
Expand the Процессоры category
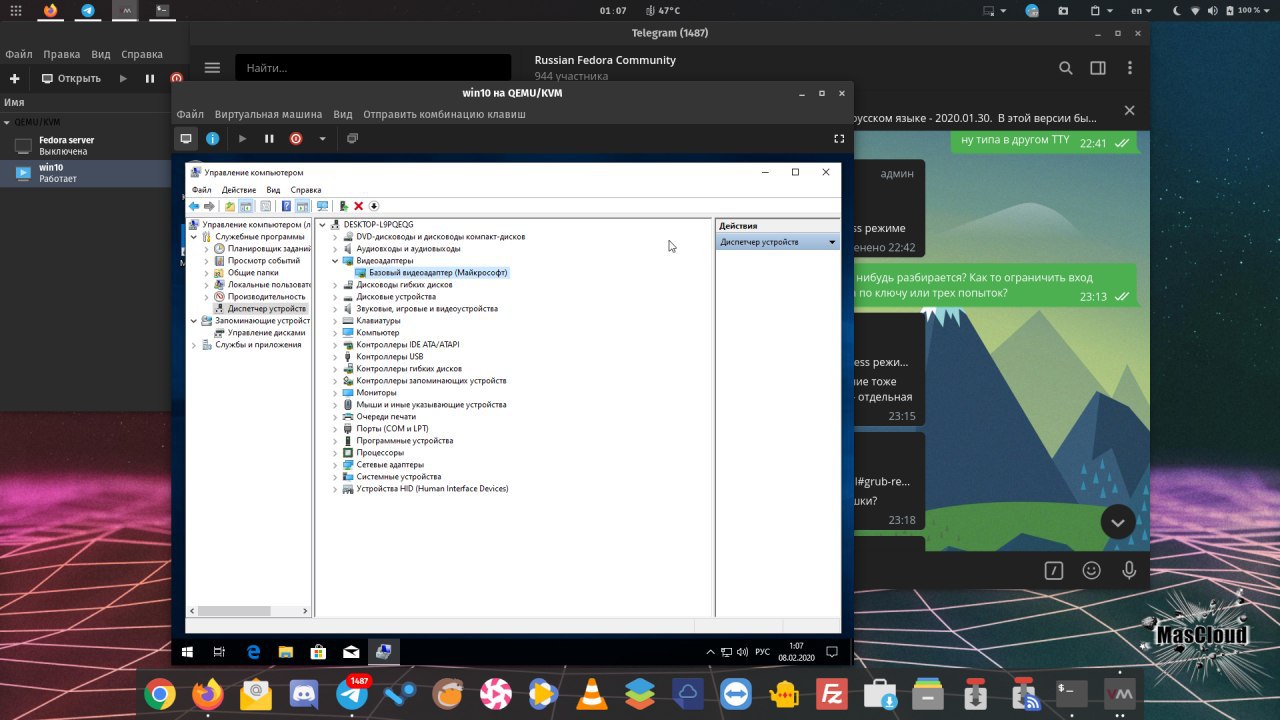(336, 452)
